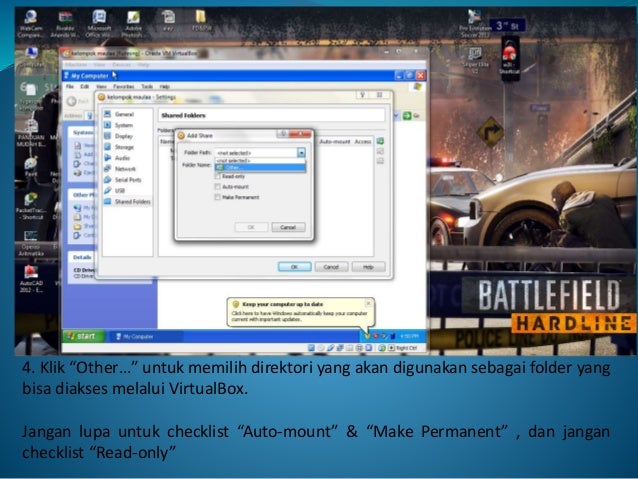Open the Edit menu in My Computer
This screenshot has height=479, width=638.
tap(84, 87)
